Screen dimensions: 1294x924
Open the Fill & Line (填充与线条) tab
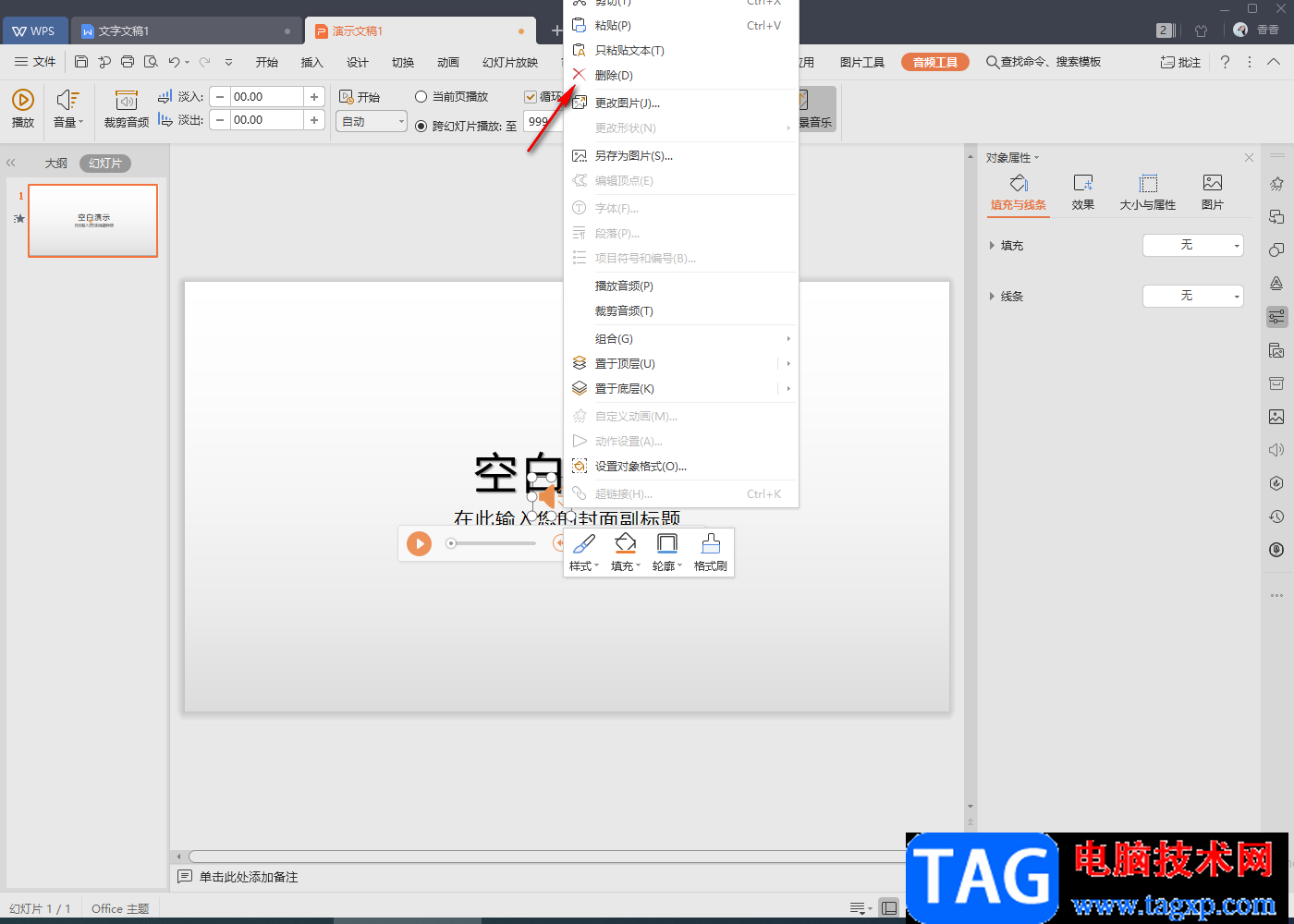[x=1019, y=192]
